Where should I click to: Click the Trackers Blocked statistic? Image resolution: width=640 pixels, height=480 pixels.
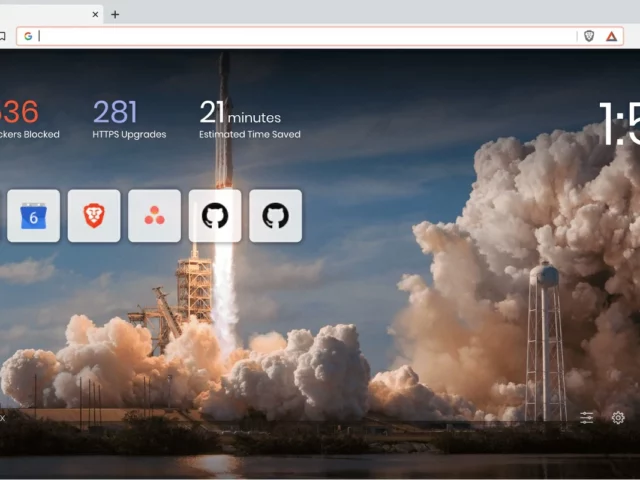click(x=25, y=119)
